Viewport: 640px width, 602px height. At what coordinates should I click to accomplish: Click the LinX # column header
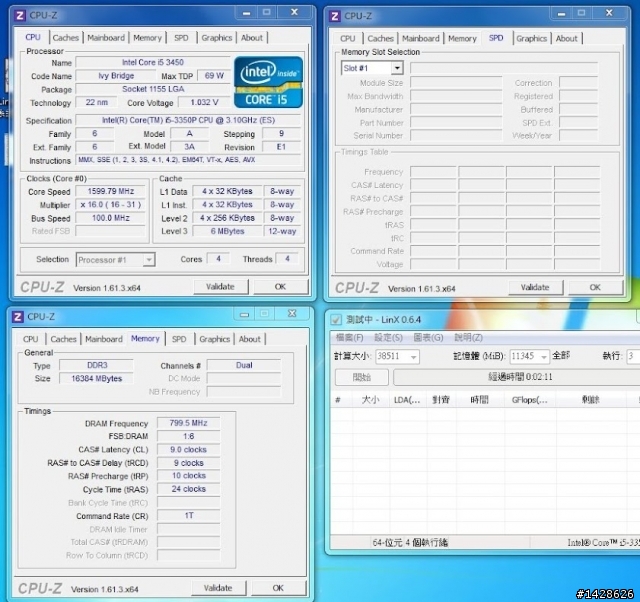(341, 400)
